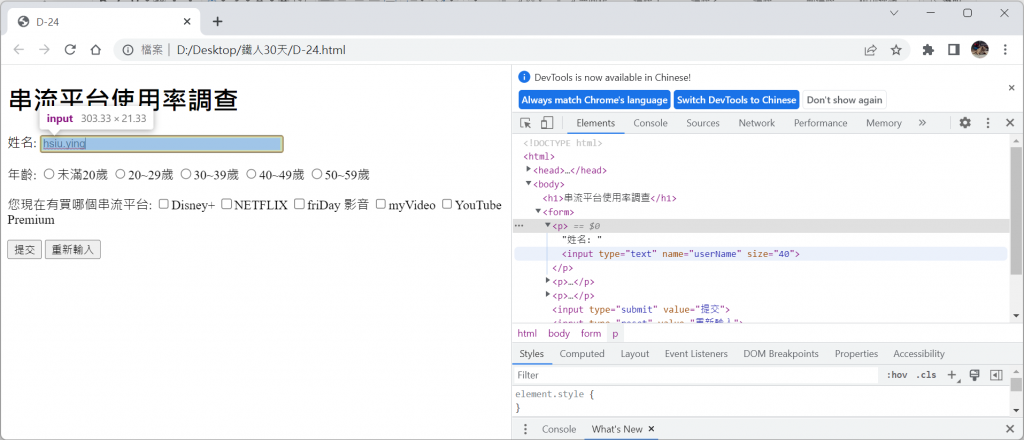Open the profile avatar menu
1024x440 pixels.
[980, 50]
